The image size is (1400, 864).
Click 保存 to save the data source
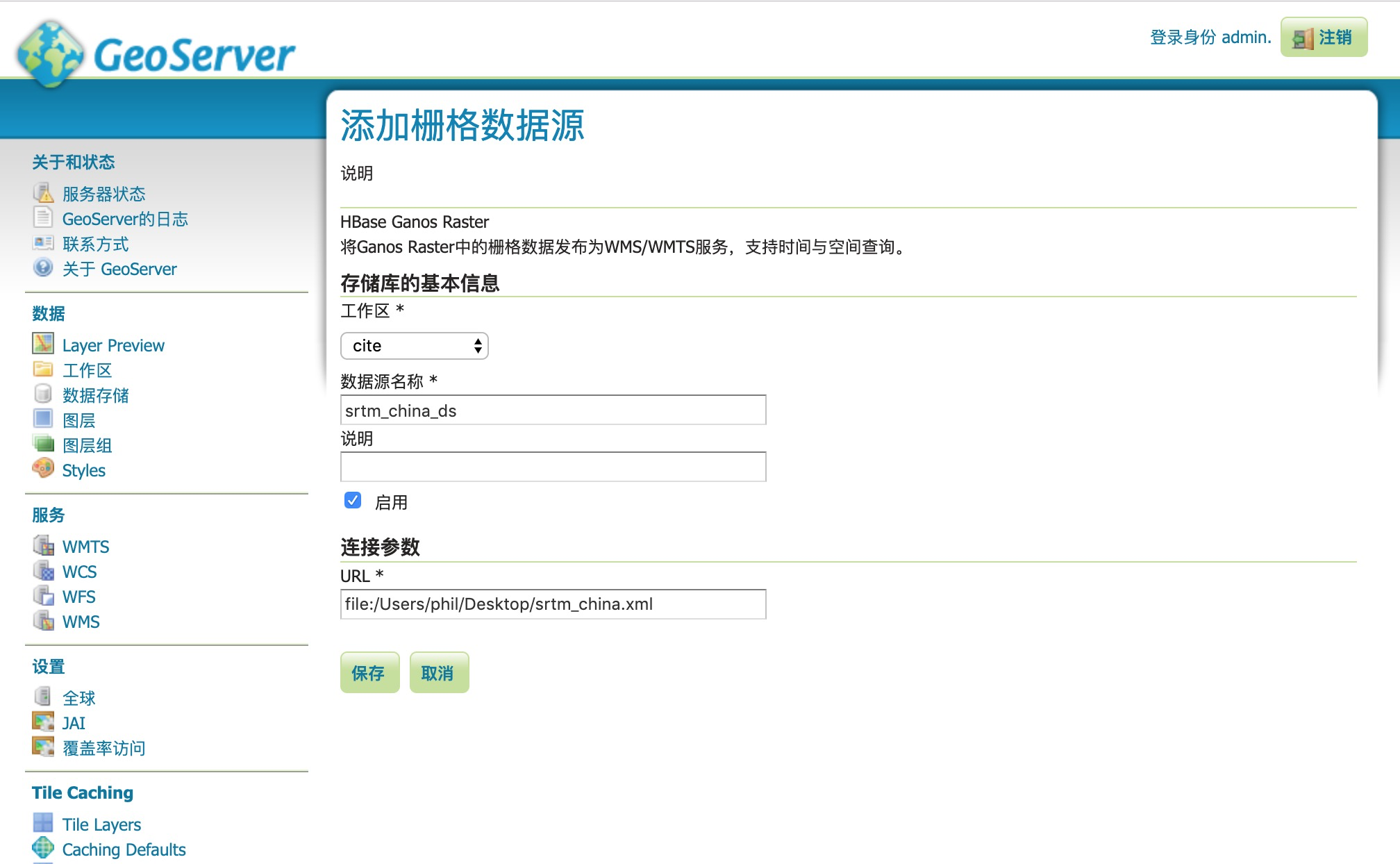pyautogui.click(x=369, y=673)
